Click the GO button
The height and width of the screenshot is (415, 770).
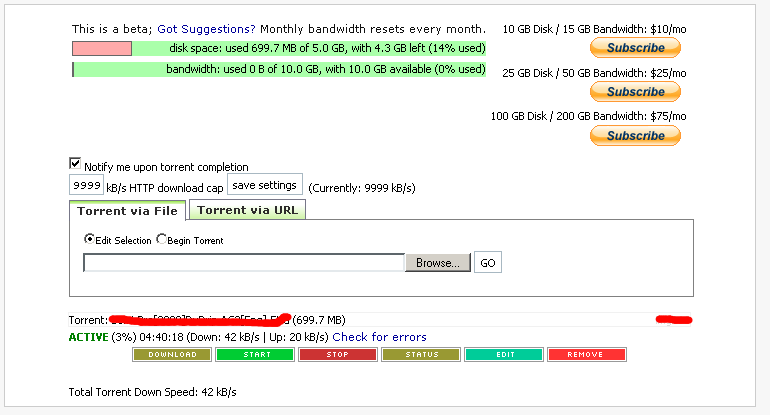click(488, 263)
